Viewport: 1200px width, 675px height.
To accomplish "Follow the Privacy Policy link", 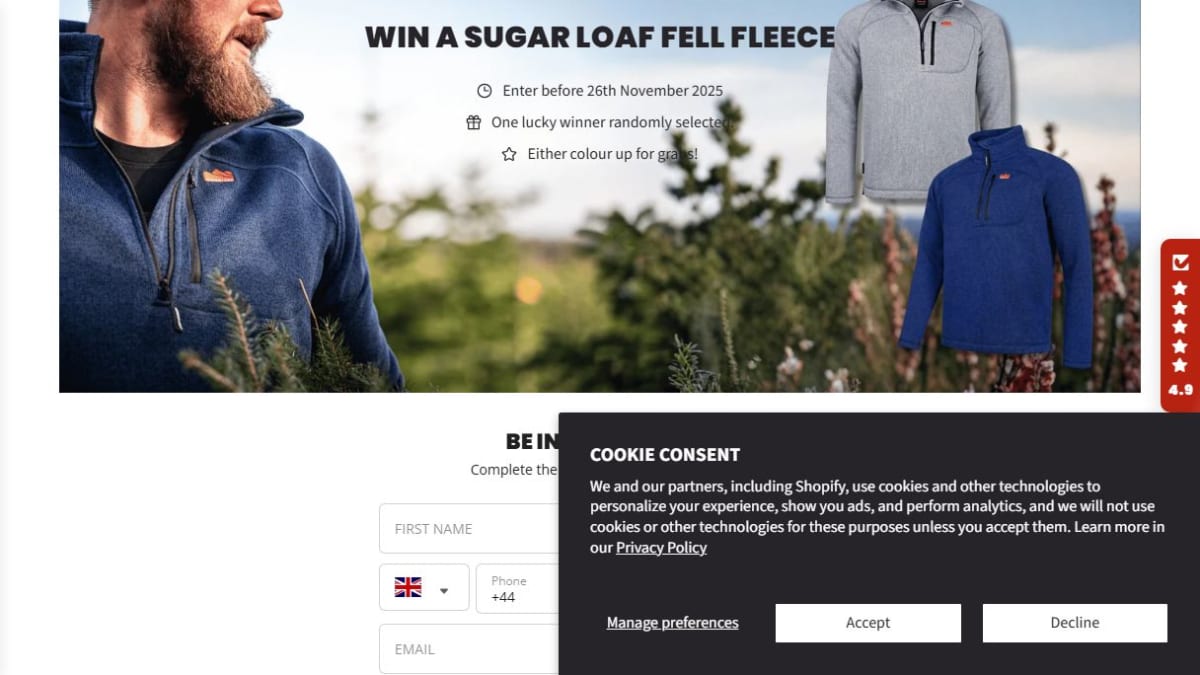I will click(x=661, y=548).
